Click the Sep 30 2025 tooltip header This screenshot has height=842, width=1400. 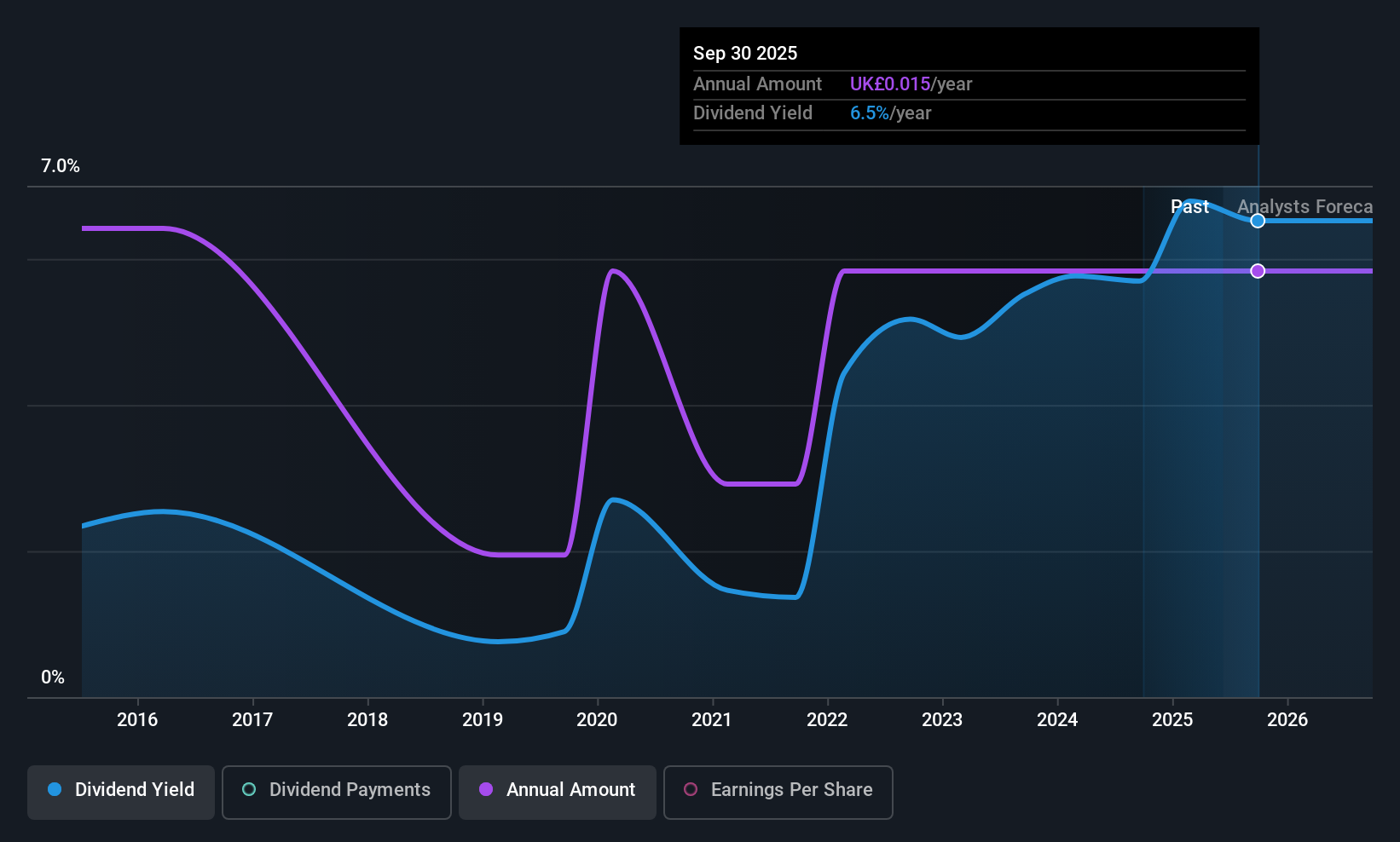[745, 53]
